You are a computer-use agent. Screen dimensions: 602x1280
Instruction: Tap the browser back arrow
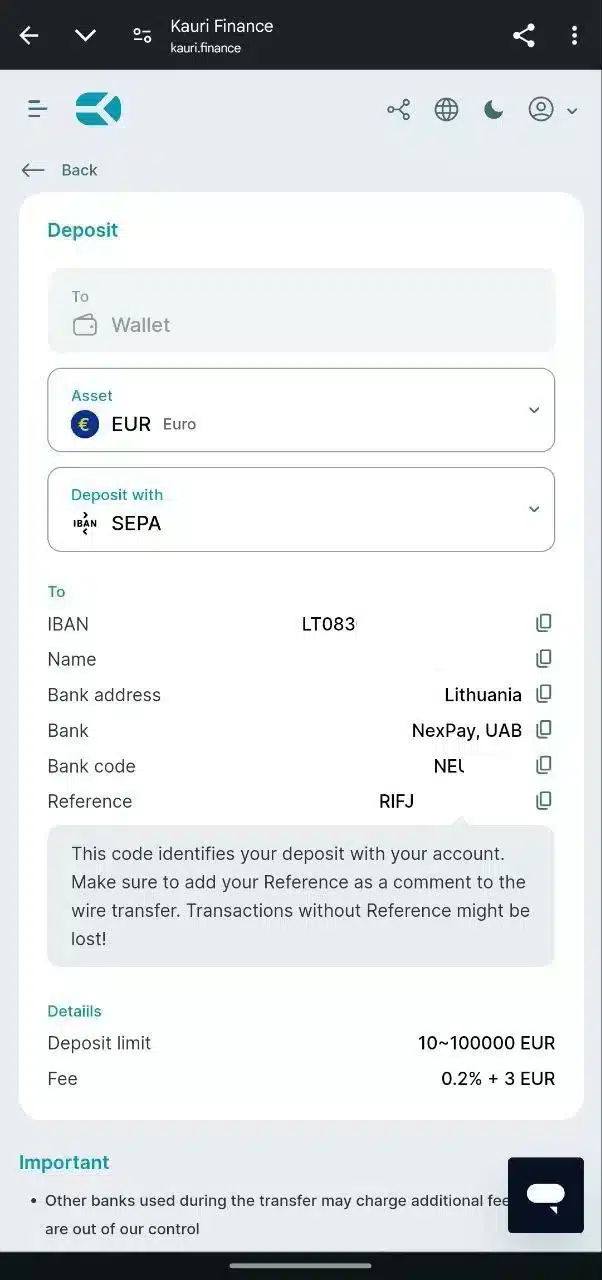(x=29, y=35)
